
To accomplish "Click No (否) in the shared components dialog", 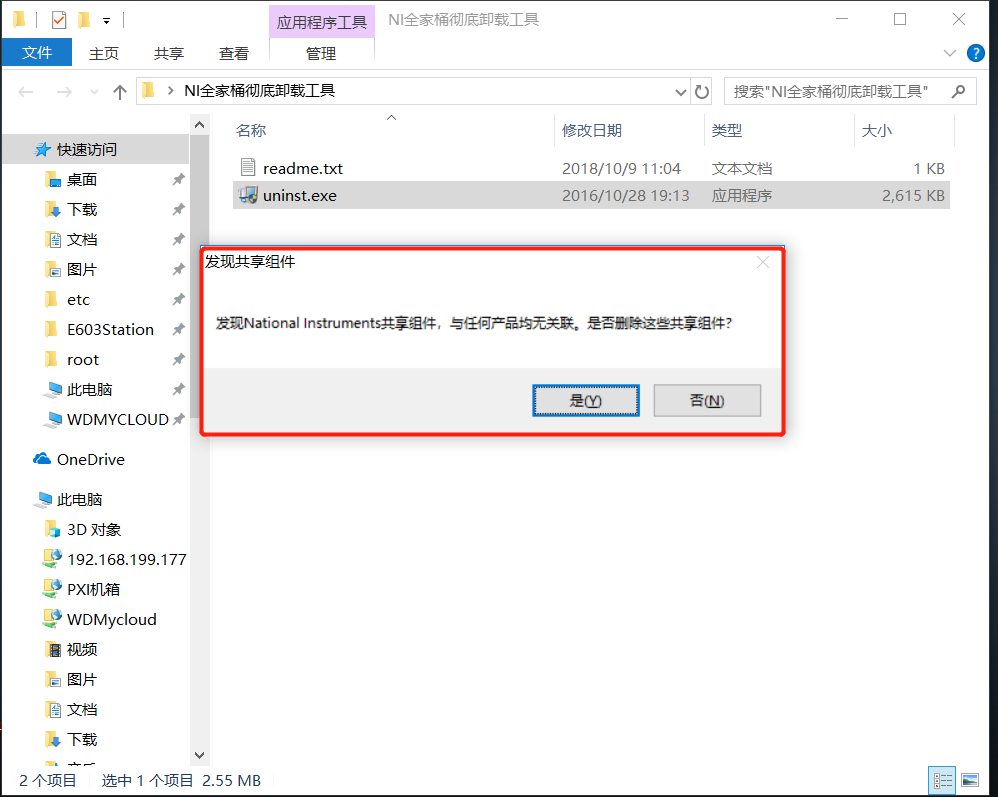I will [706, 400].
